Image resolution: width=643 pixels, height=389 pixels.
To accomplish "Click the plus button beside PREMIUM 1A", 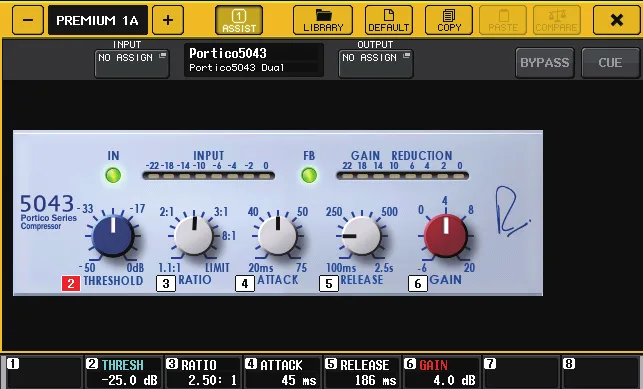I will (x=168, y=20).
